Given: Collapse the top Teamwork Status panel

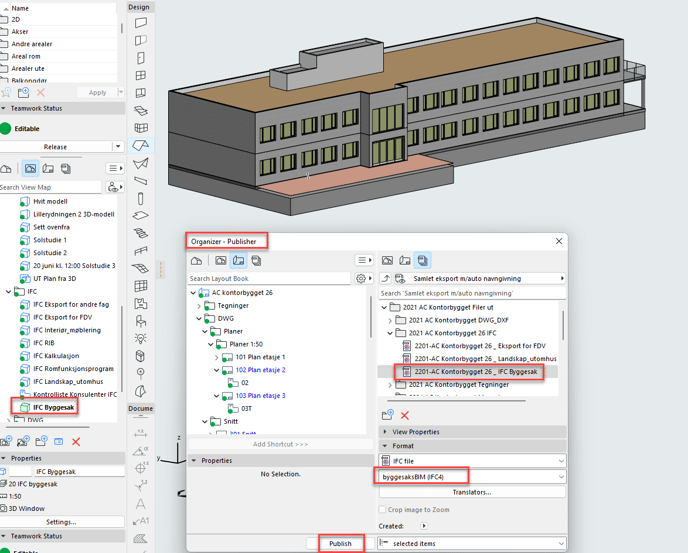Looking at the screenshot, I should [x=4, y=108].
